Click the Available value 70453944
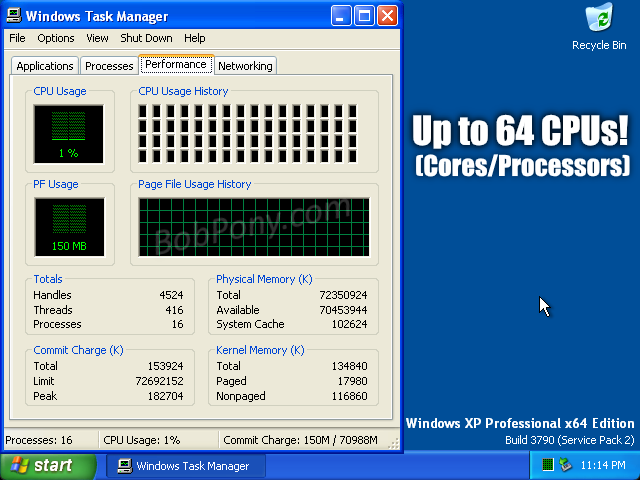 click(343, 310)
